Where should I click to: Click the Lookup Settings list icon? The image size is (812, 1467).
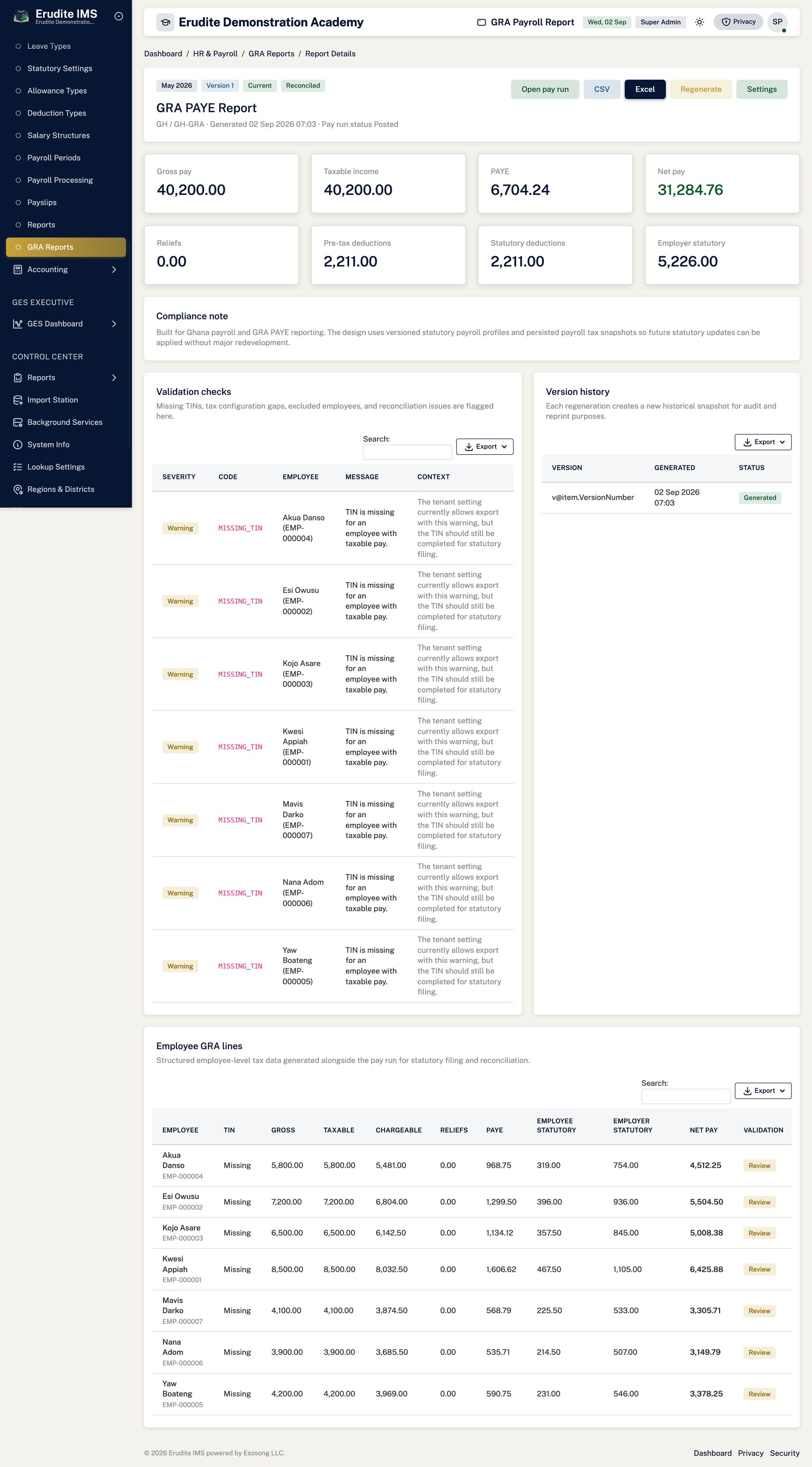[18, 467]
